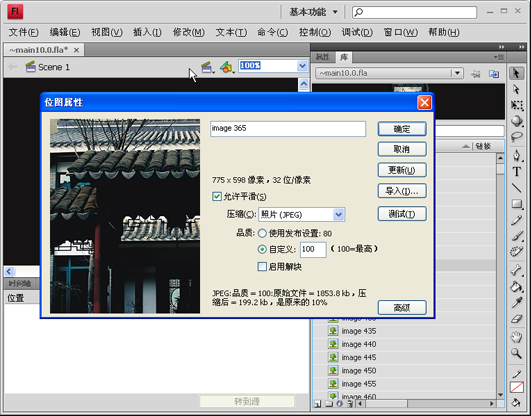531x416 pixels.
Task: Collapse the library dock double arrows
Action: (502, 47)
